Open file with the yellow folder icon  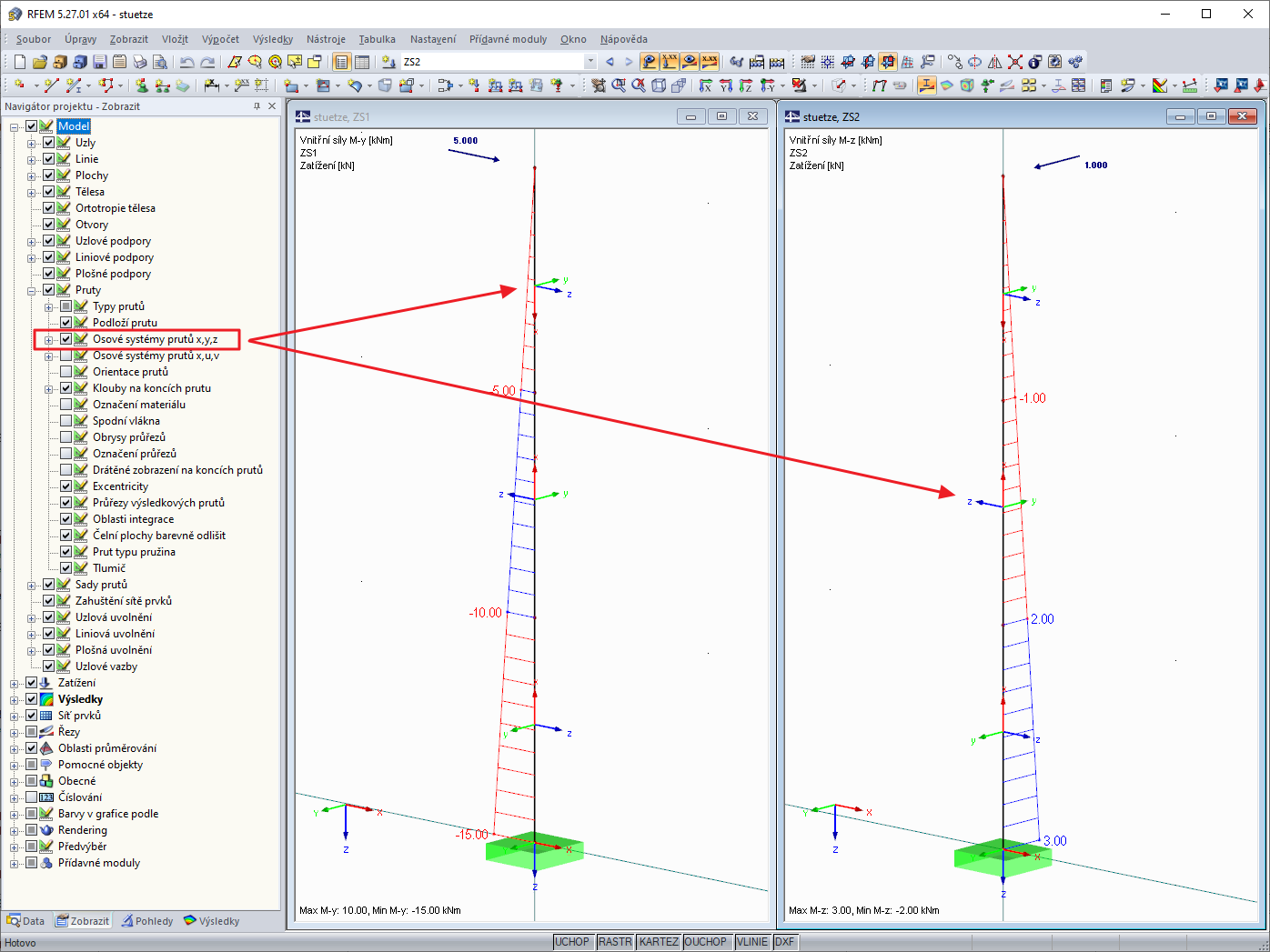point(39,62)
